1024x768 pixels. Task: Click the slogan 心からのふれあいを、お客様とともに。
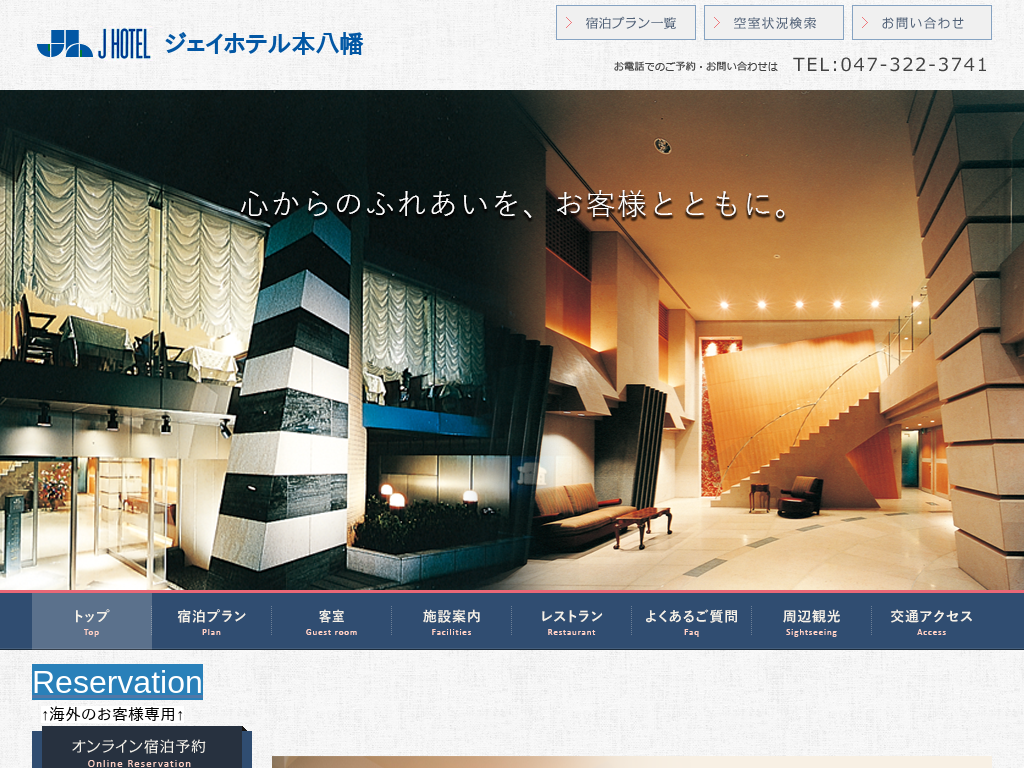[x=515, y=204]
